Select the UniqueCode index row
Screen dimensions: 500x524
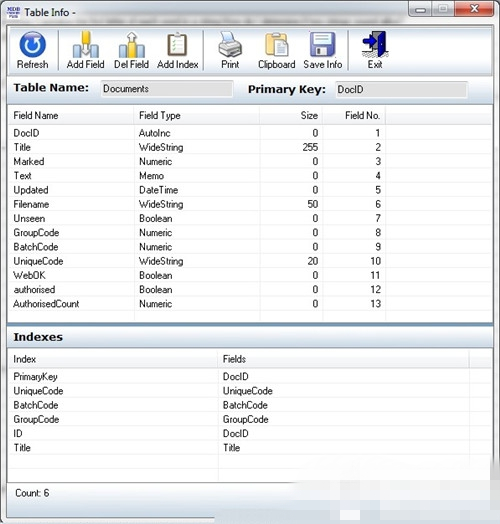(x=249, y=391)
